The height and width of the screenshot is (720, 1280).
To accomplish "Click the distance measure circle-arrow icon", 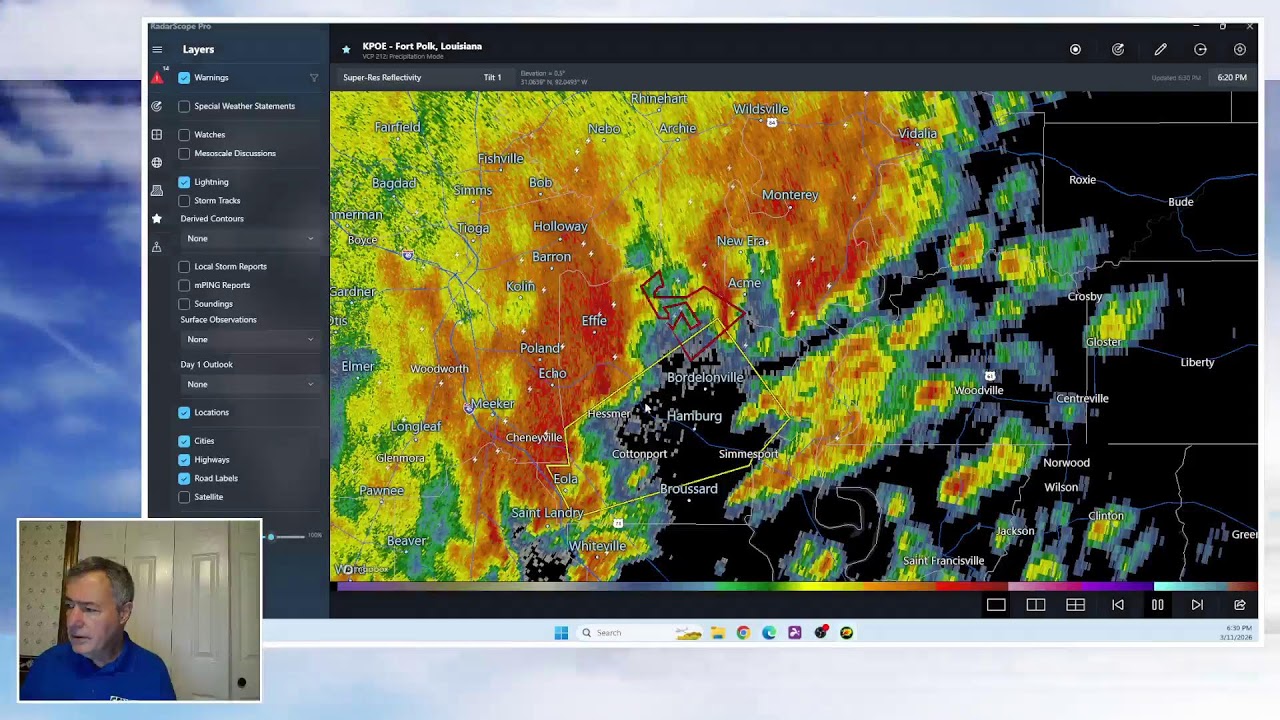I will tap(1200, 49).
